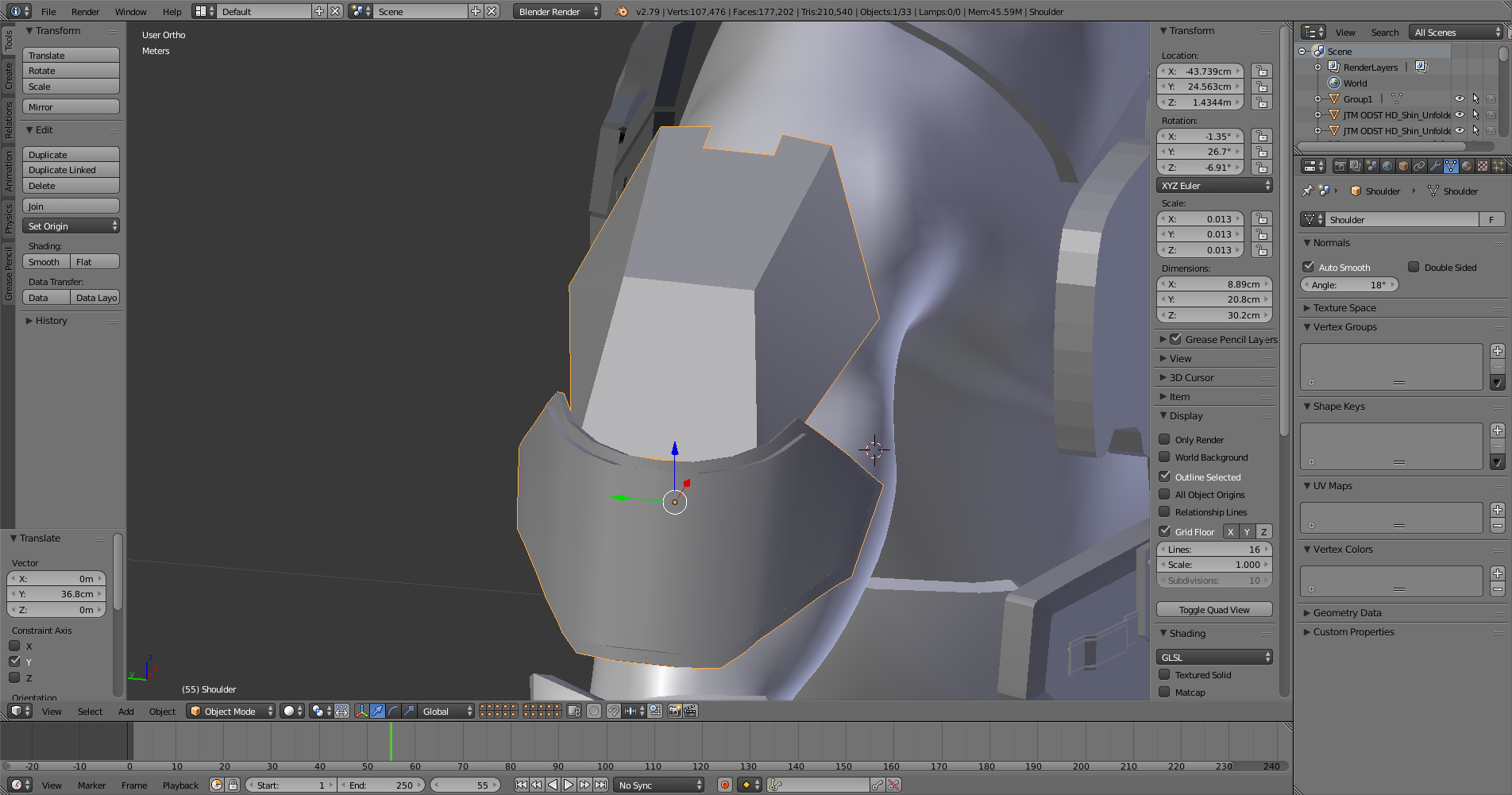Open the Global transform orientation dropdown
Image resolution: width=1512 pixels, height=795 pixels.
click(x=447, y=711)
